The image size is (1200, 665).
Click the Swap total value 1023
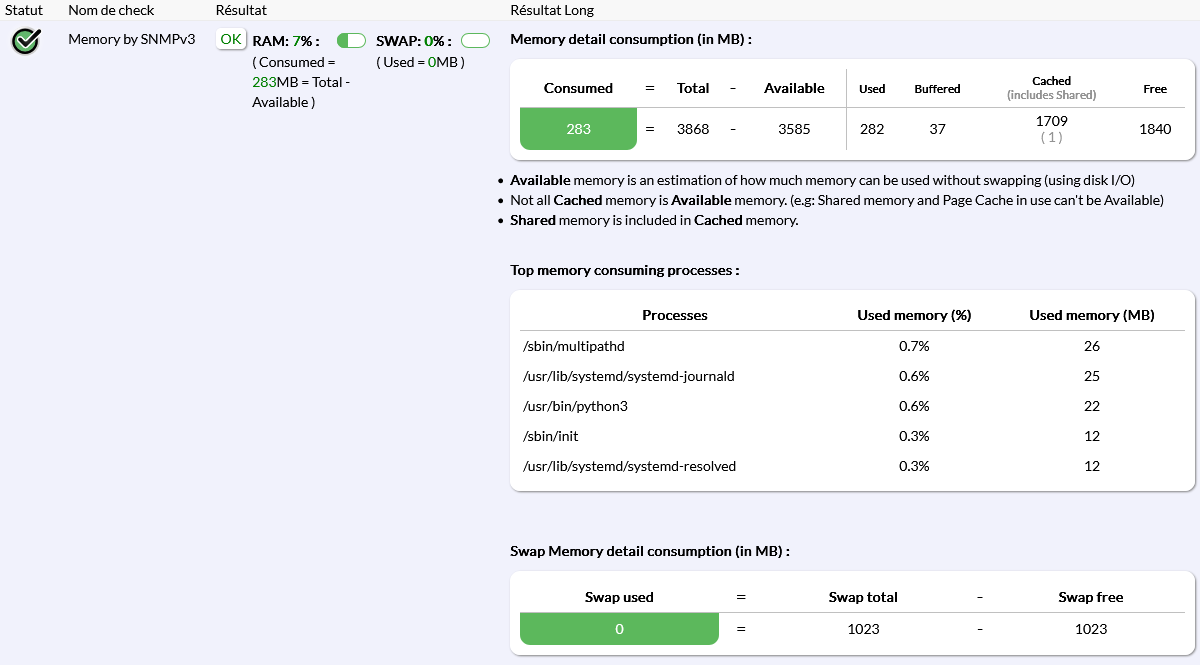[x=863, y=629]
